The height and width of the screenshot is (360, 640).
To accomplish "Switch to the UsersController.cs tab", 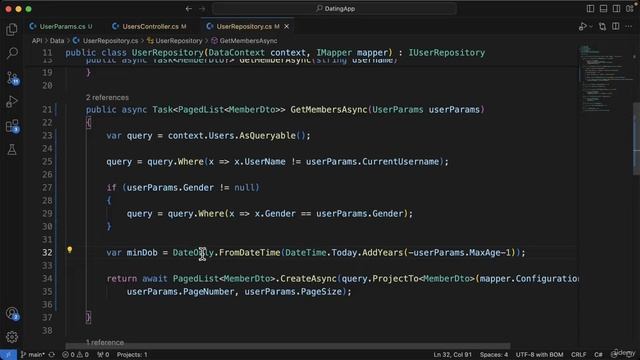I will 150,27.
